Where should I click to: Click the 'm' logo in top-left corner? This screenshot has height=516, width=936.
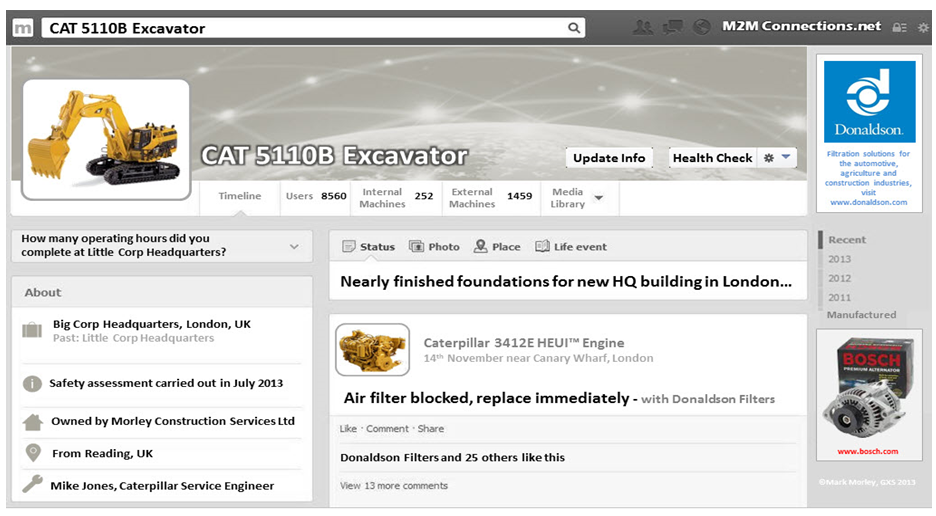23,28
